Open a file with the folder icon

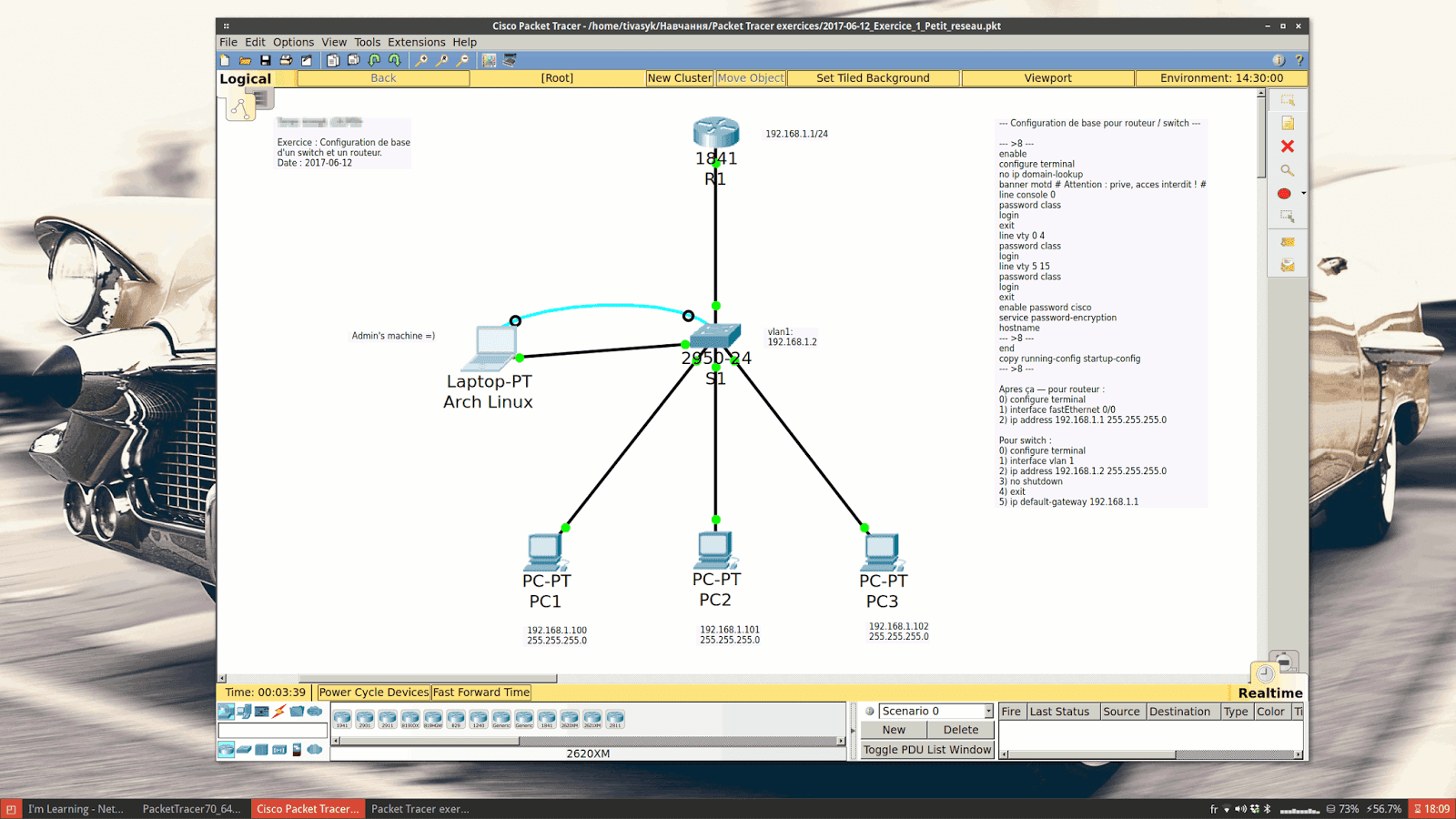click(x=245, y=60)
